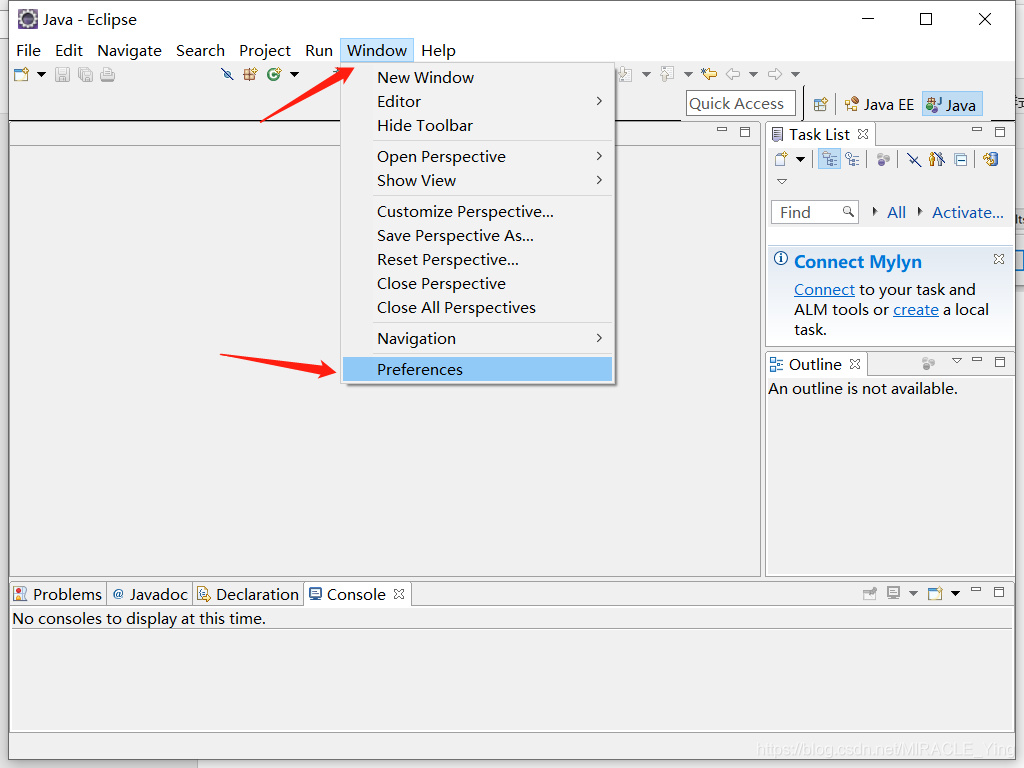1024x768 pixels.
Task: Choose Preferences in the Window menu
Action: [477, 369]
